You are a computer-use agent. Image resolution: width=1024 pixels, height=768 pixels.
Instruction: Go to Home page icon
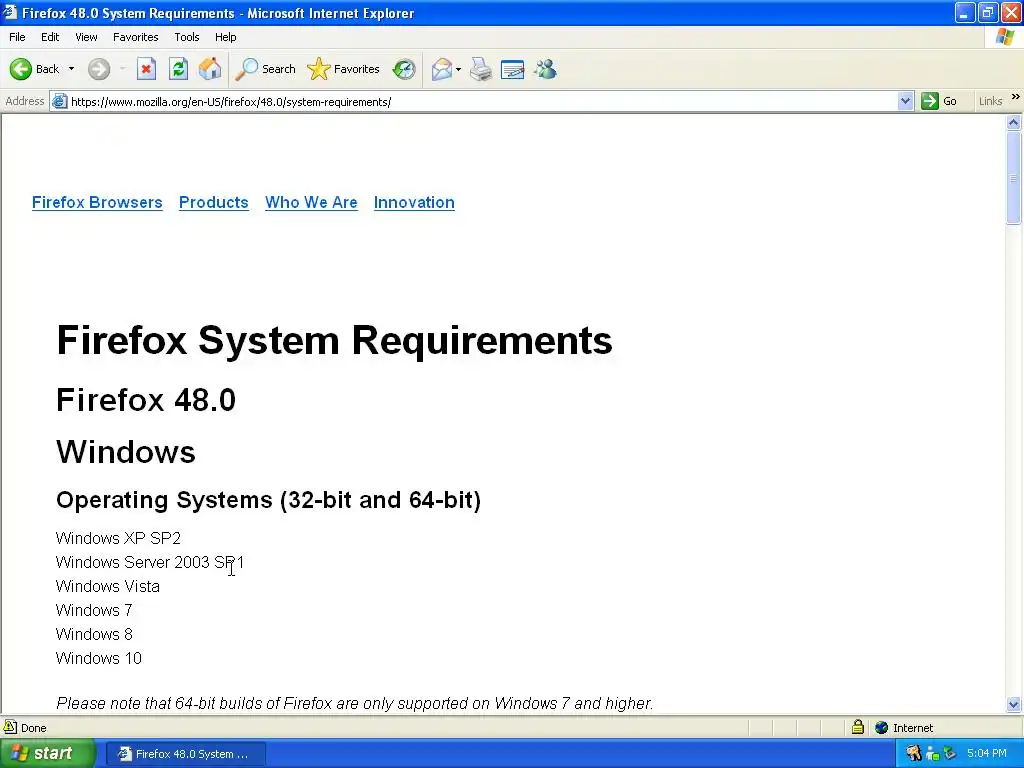tap(210, 69)
